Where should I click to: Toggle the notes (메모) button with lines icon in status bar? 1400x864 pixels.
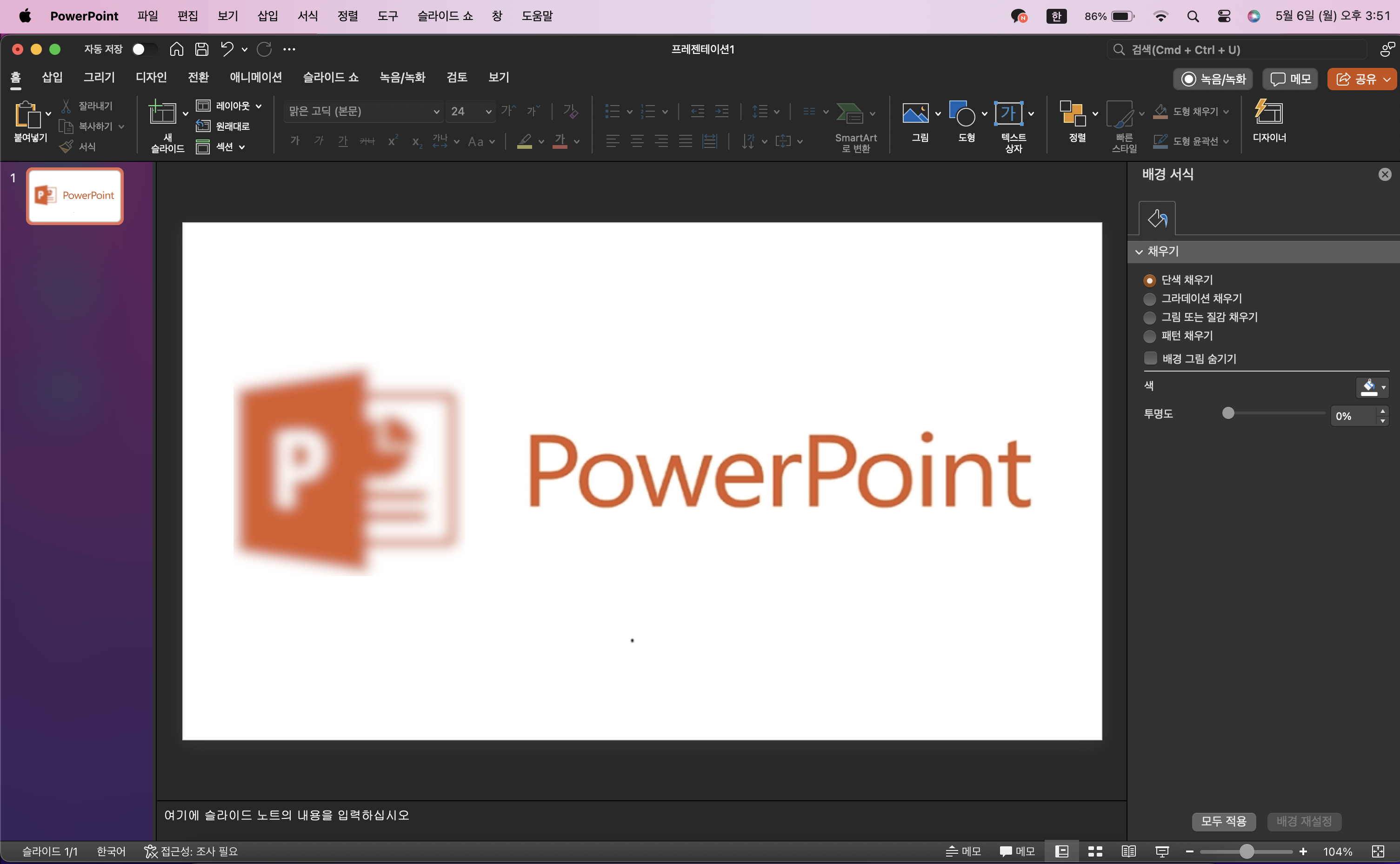click(x=963, y=851)
